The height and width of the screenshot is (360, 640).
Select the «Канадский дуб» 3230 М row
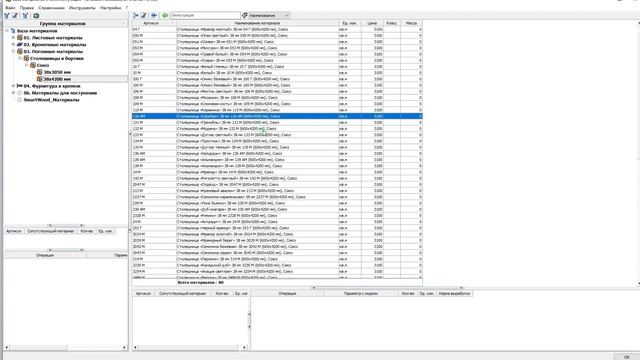point(277,265)
